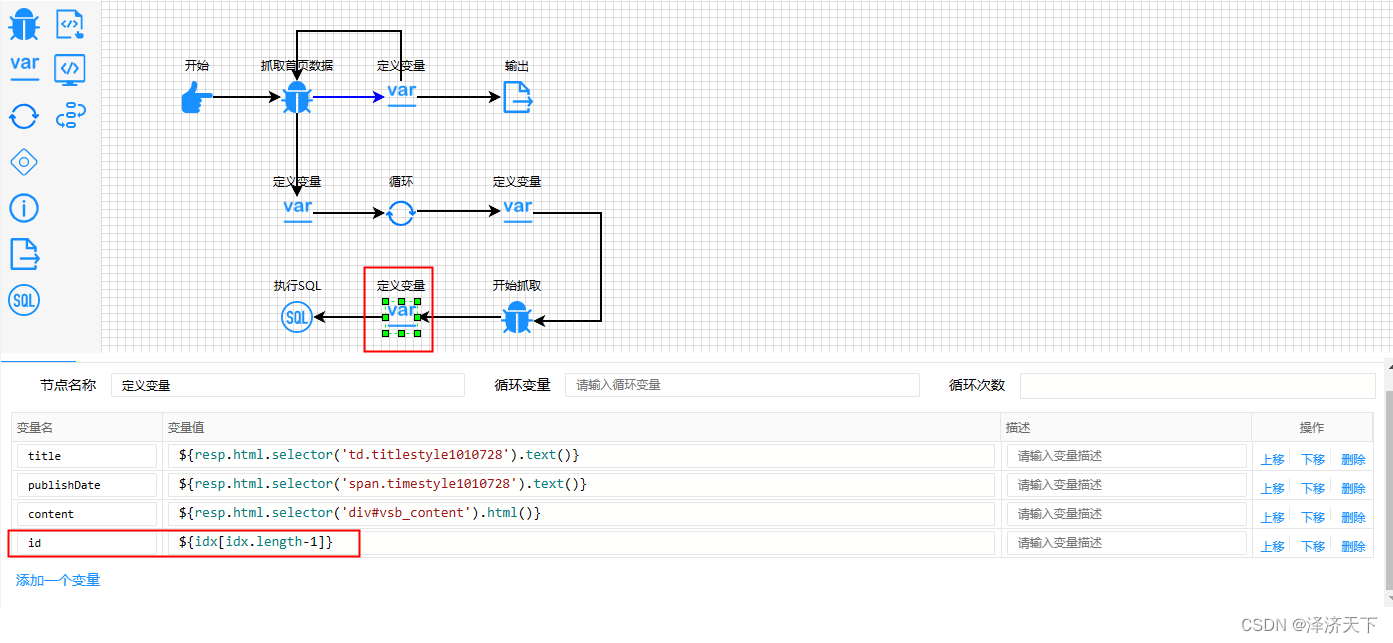Focus the 节点名称 input field

[287, 385]
